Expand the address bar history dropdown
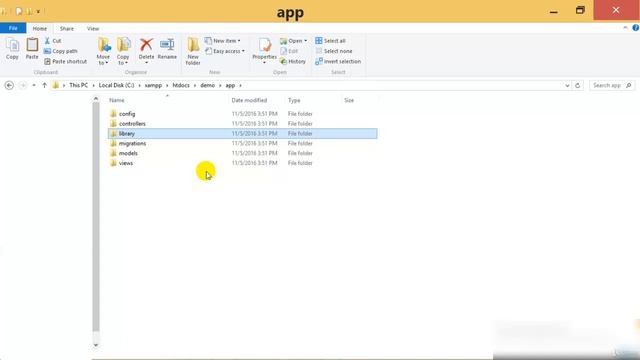640x360 pixels. pos(567,85)
